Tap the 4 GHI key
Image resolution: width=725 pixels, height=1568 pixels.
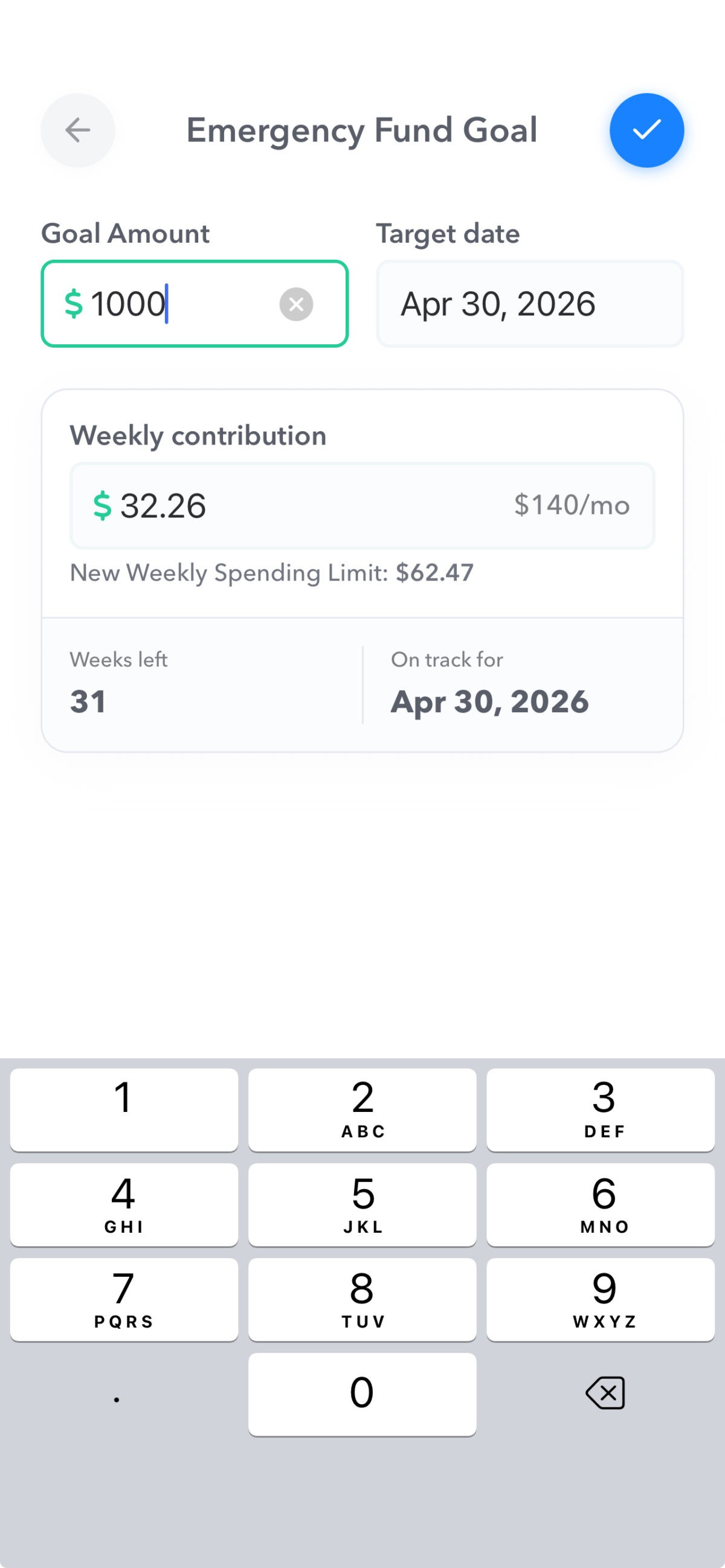tap(124, 1204)
